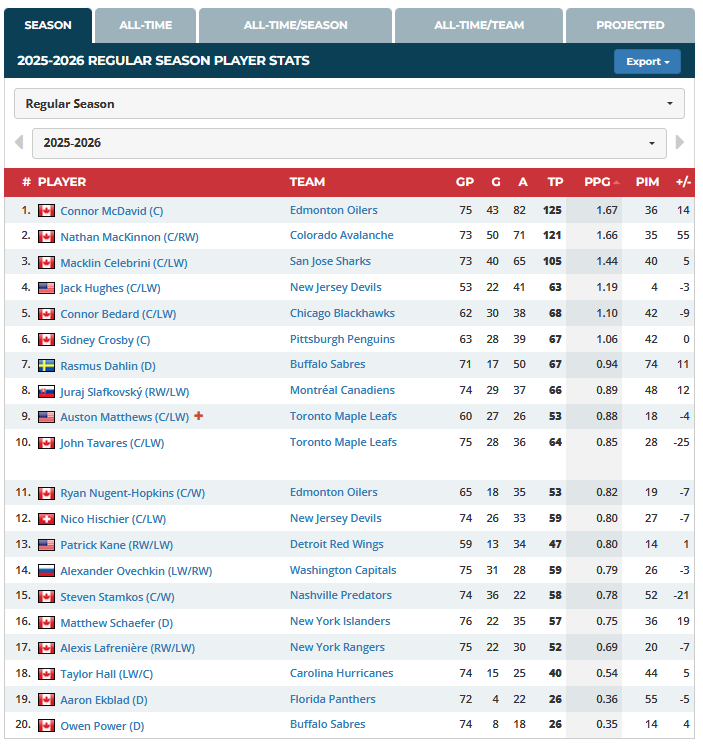Open Juraj Slafkovský's player profile
Viewport: 703px width, 745px height.
[124, 392]
